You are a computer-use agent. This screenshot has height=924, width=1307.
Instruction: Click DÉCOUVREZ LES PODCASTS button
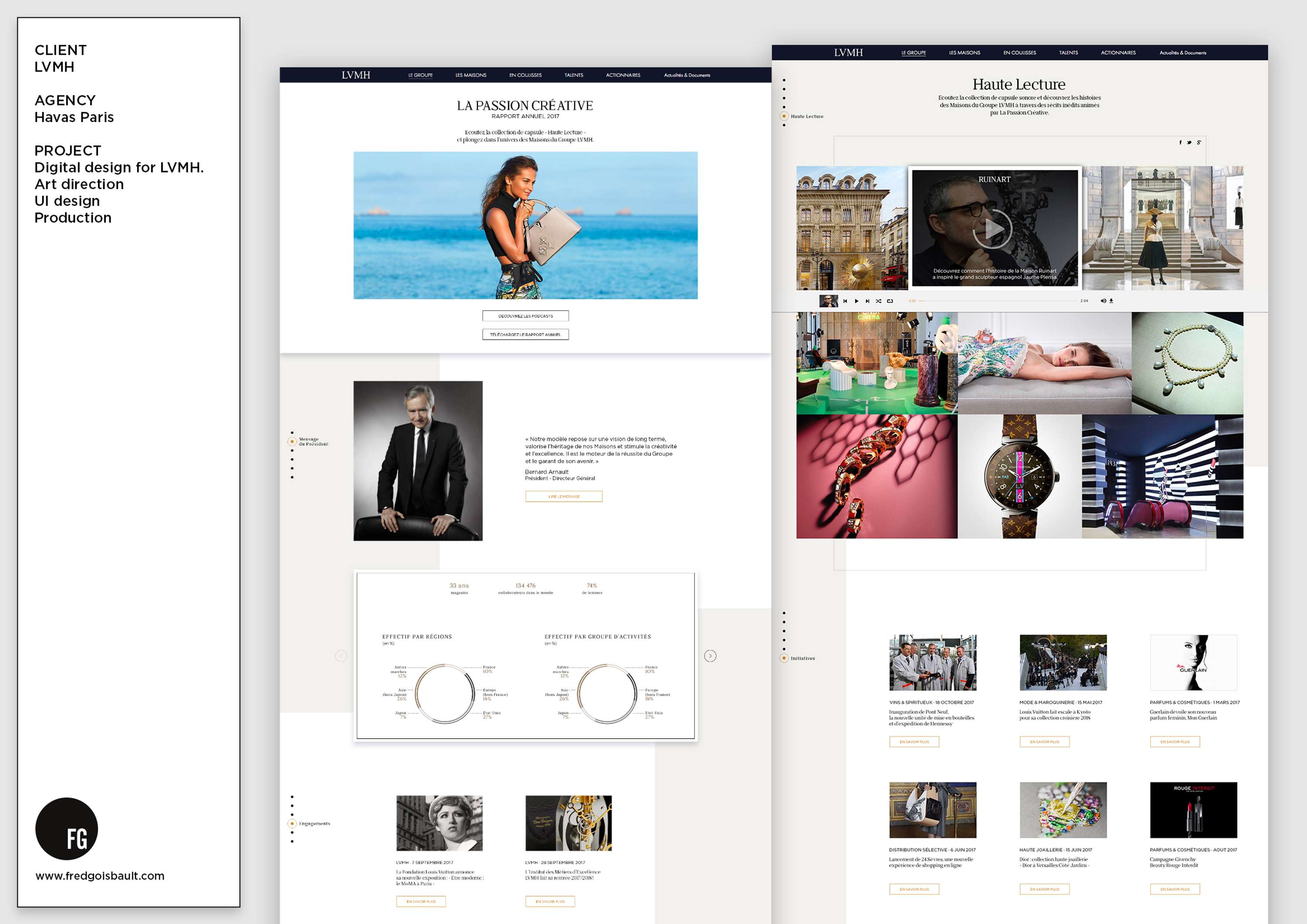pyautogui.click(x=525, y=316)
